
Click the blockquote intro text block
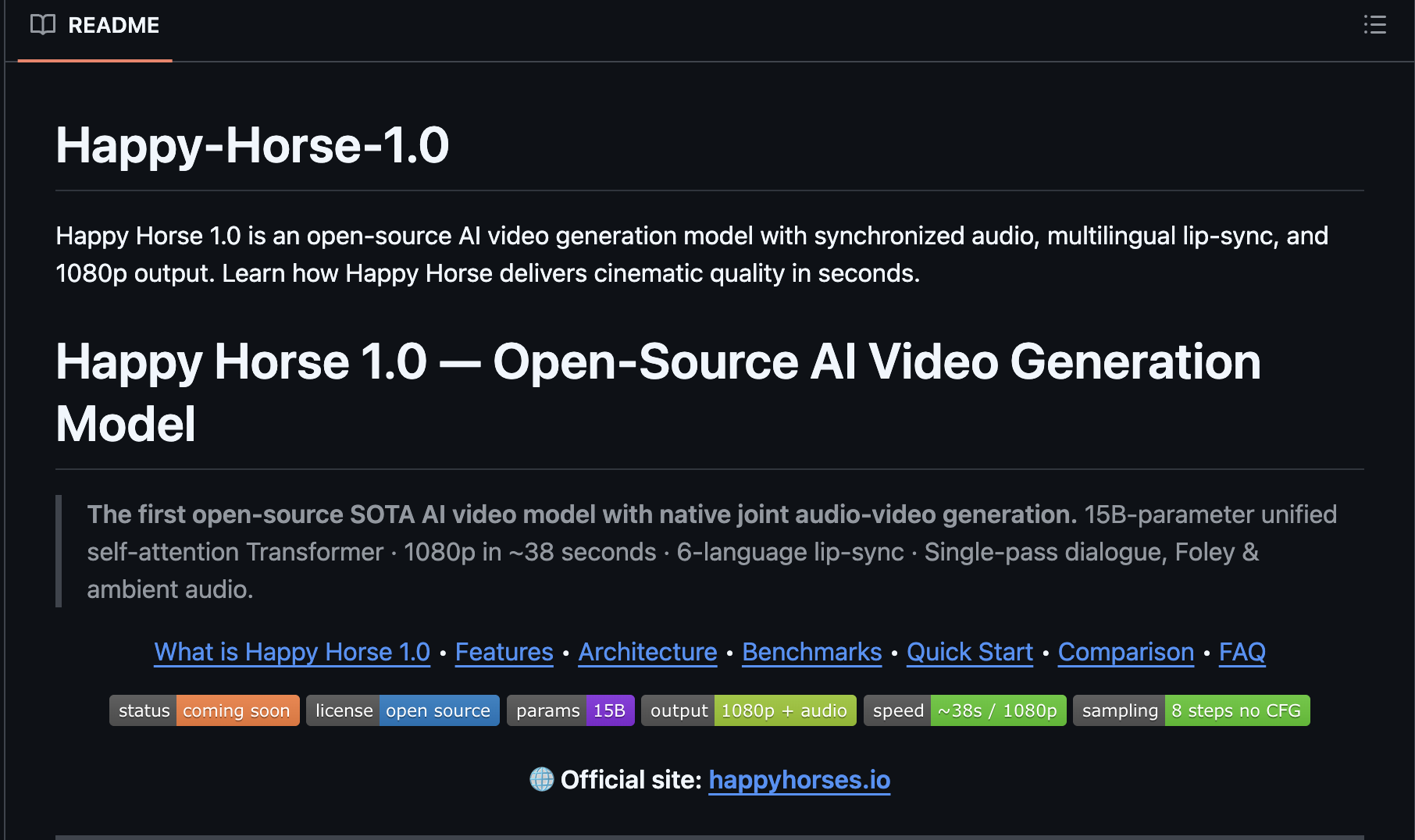(703, 551)
